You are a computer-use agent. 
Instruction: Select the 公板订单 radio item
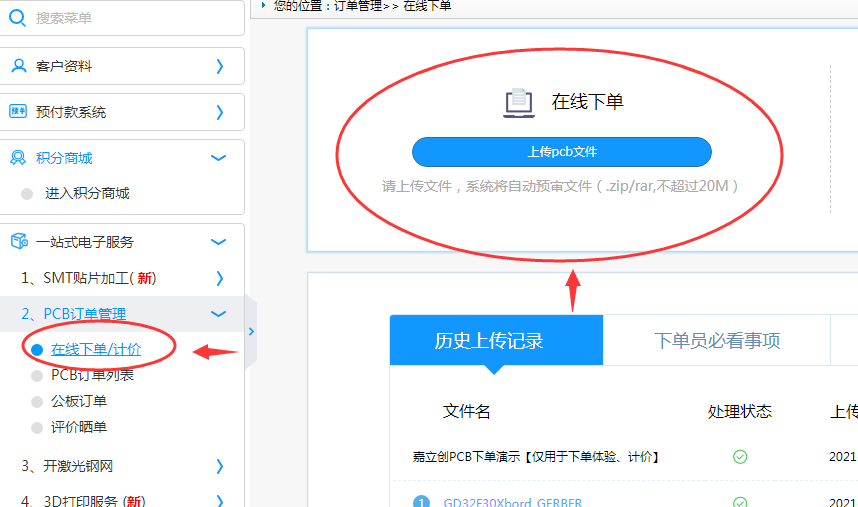(37, 401)
